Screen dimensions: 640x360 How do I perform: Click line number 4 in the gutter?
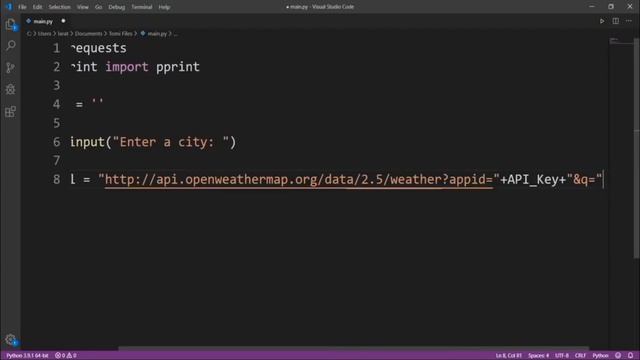point(56,104)
